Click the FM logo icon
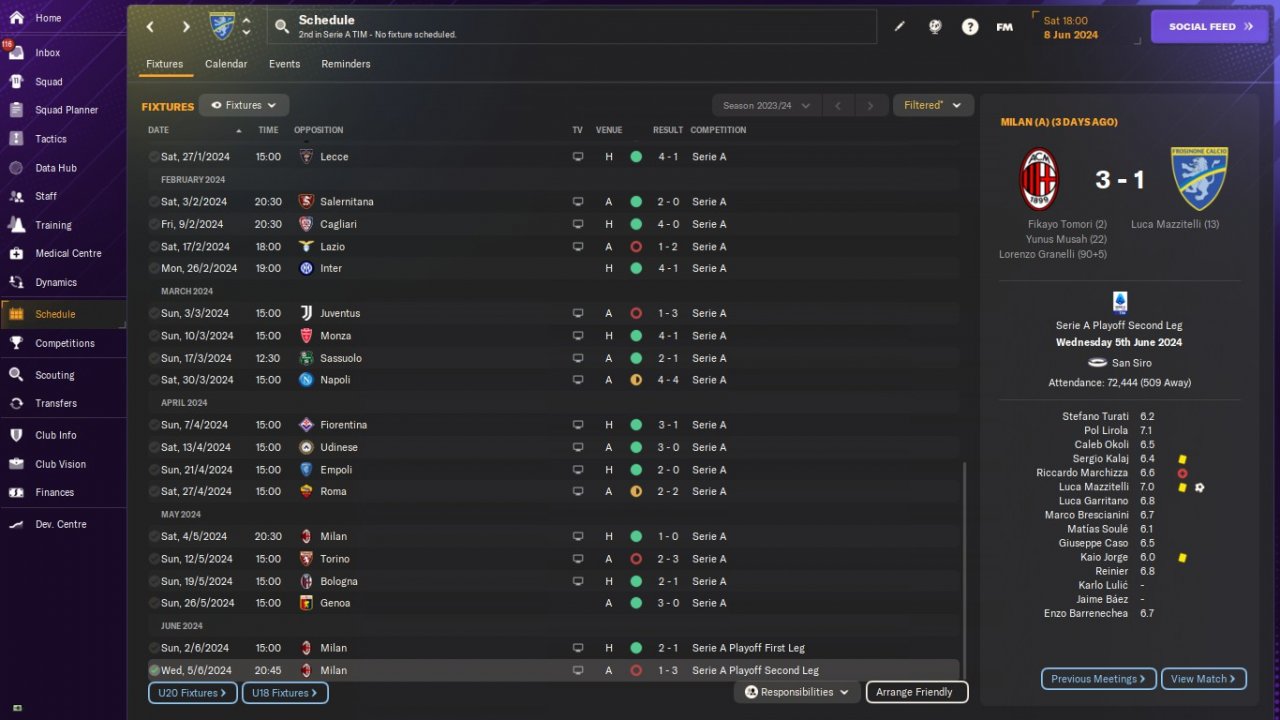Image resolution: width=1280 pixels, height=720 pixels. click(x=1004, y=27)
